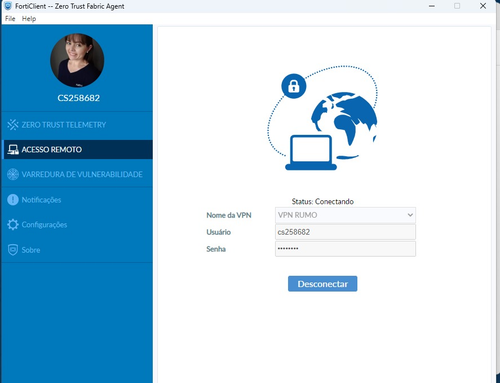Open VARREDURA DE VULNERABILIDADE section
Viewport: 500px width, 383px height.
tap(77, 174)
